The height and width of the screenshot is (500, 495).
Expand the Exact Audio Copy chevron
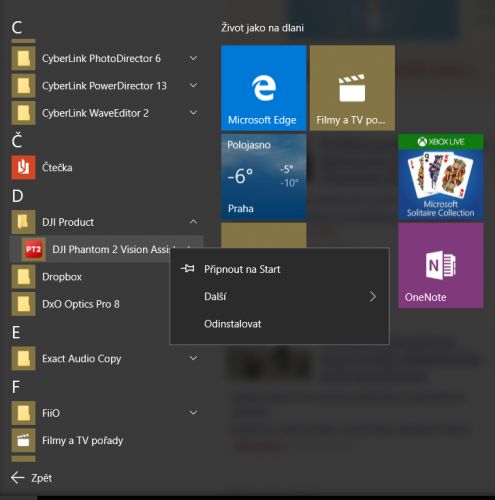193,358
